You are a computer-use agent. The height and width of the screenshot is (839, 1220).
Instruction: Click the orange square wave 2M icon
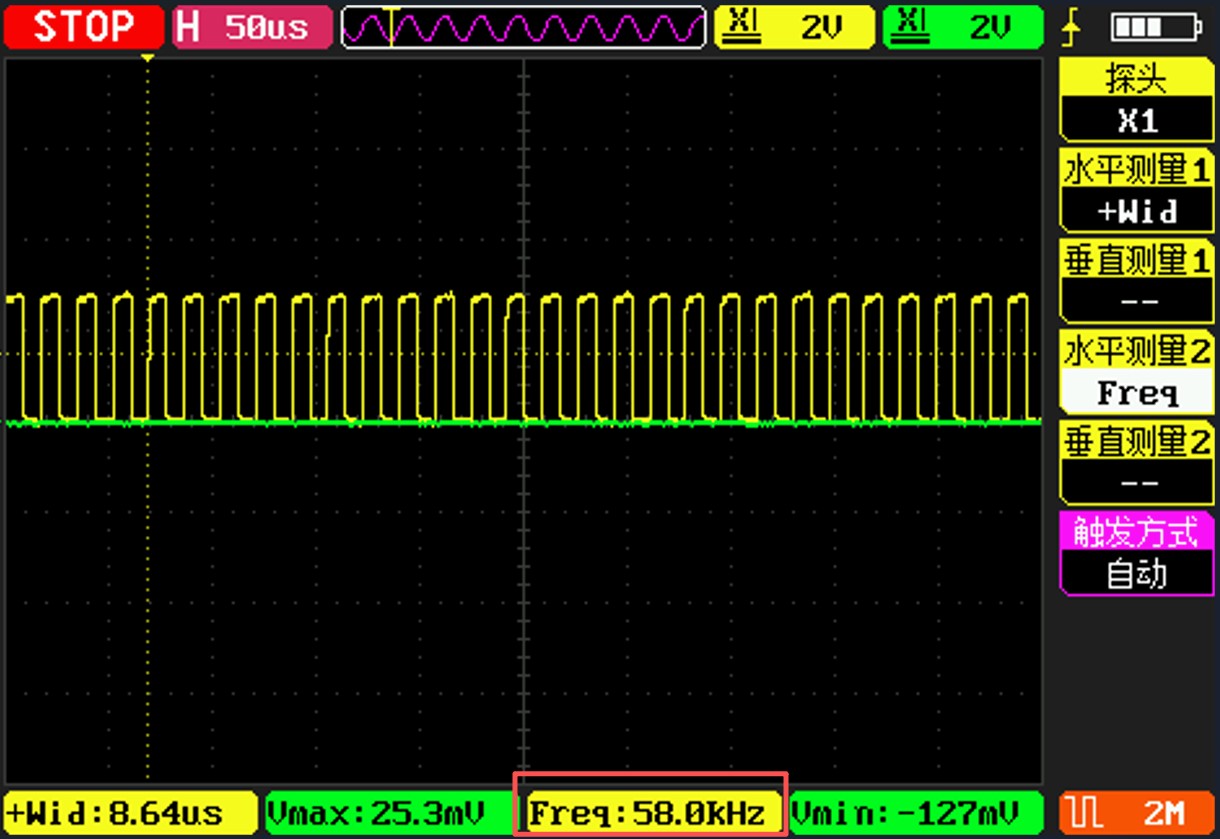[x=1137, y=811]
